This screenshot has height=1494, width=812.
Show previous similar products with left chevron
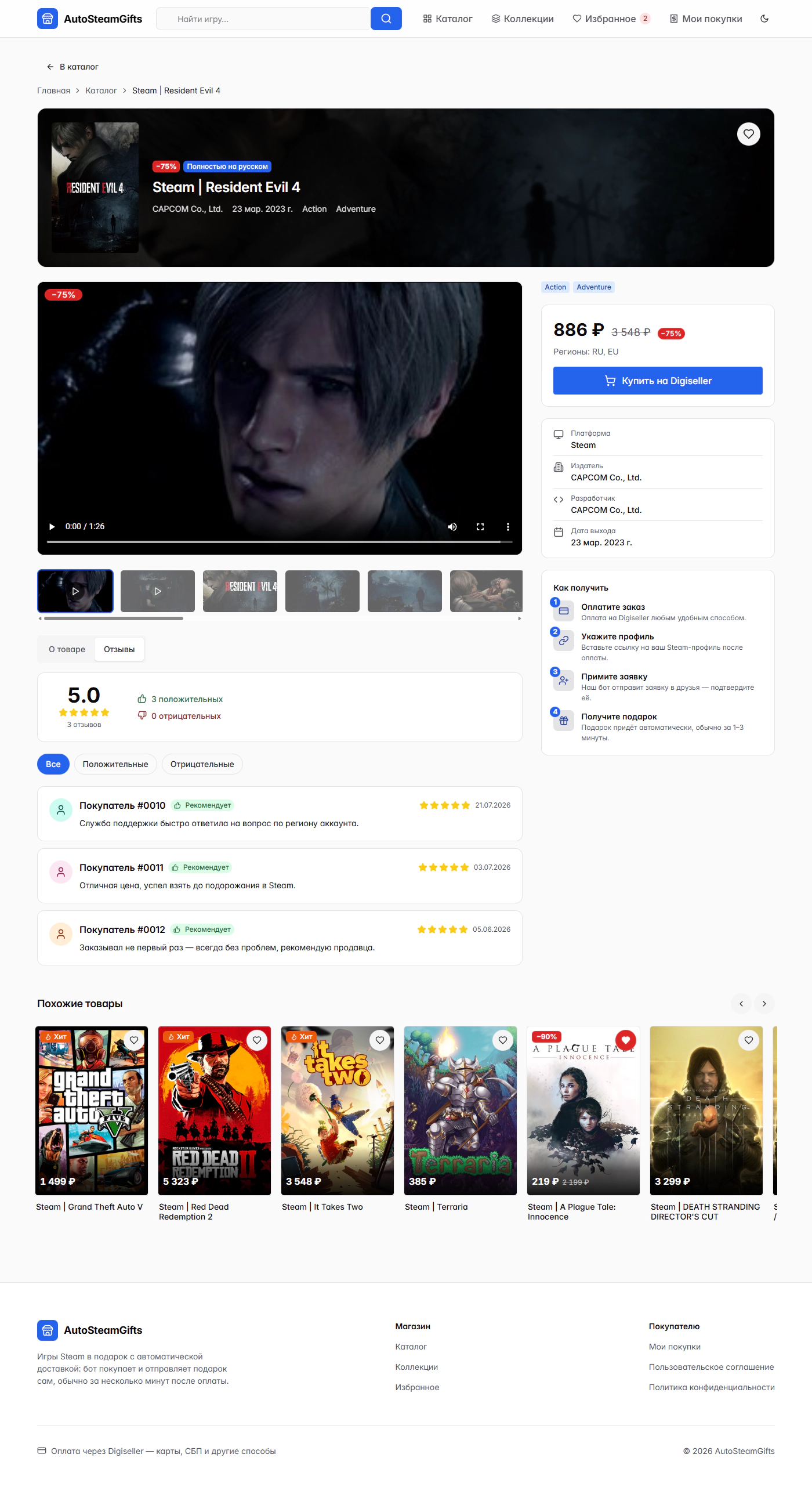pyautogui.click(x=741, y=1004)
